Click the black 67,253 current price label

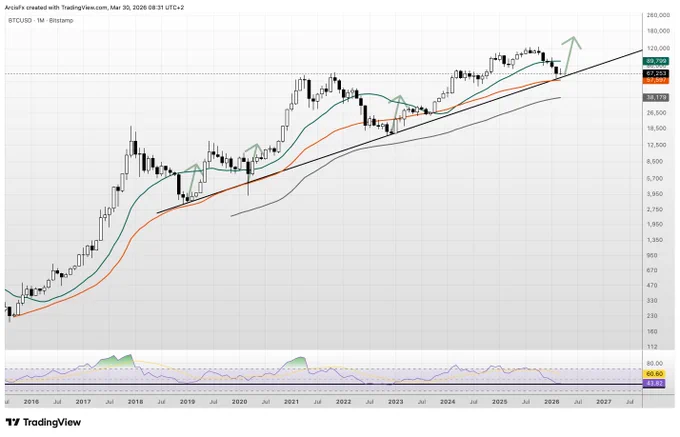[656, 74]
